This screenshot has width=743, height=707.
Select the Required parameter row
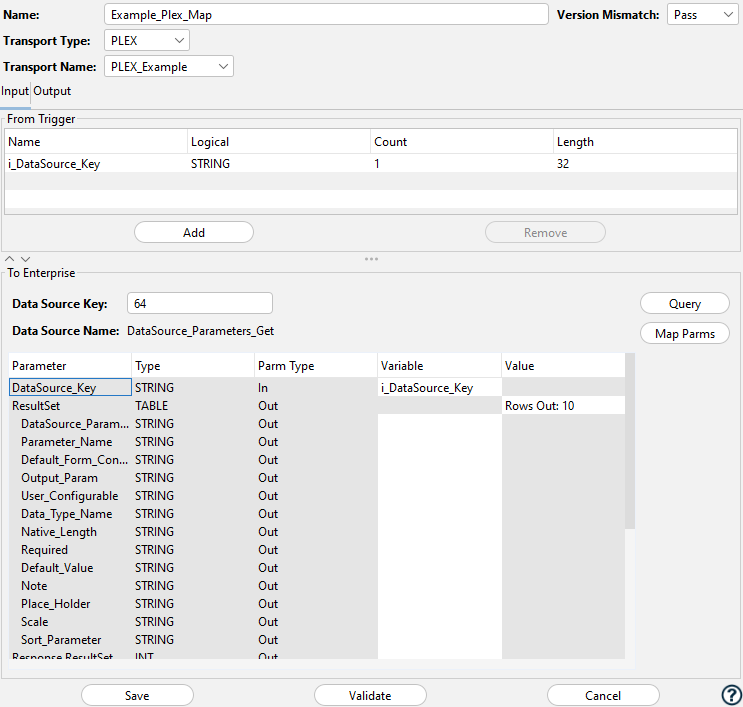317,549
